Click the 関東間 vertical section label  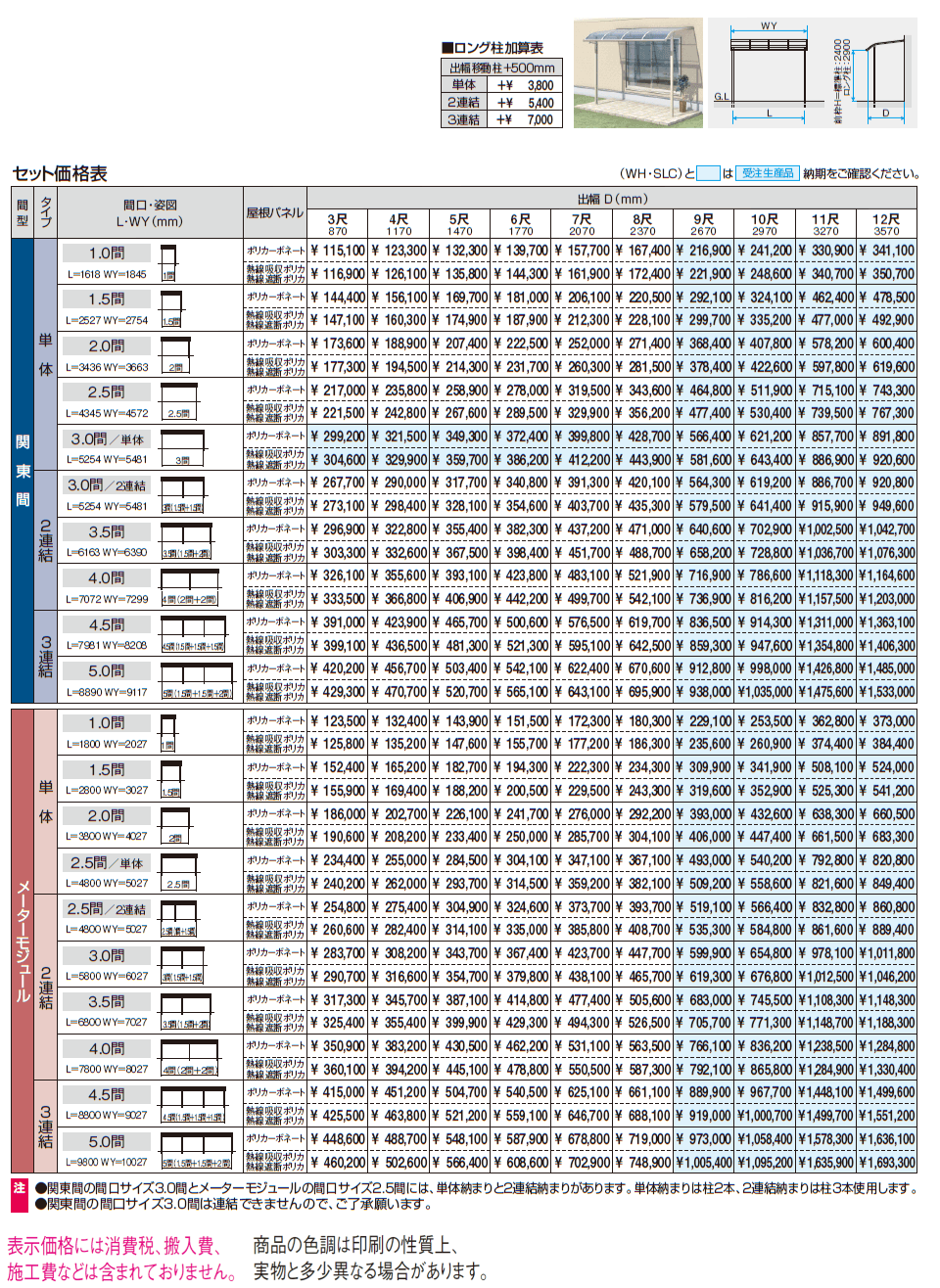pos(22,471)
